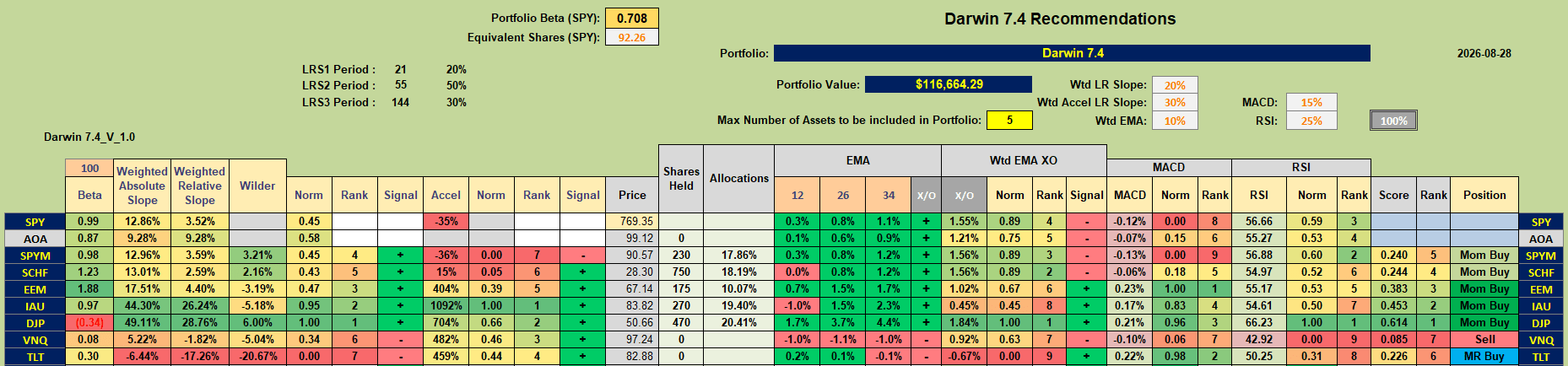Select the Max Number of Assets cell showing 5

pyautogui.click(x=1009, y=120)
